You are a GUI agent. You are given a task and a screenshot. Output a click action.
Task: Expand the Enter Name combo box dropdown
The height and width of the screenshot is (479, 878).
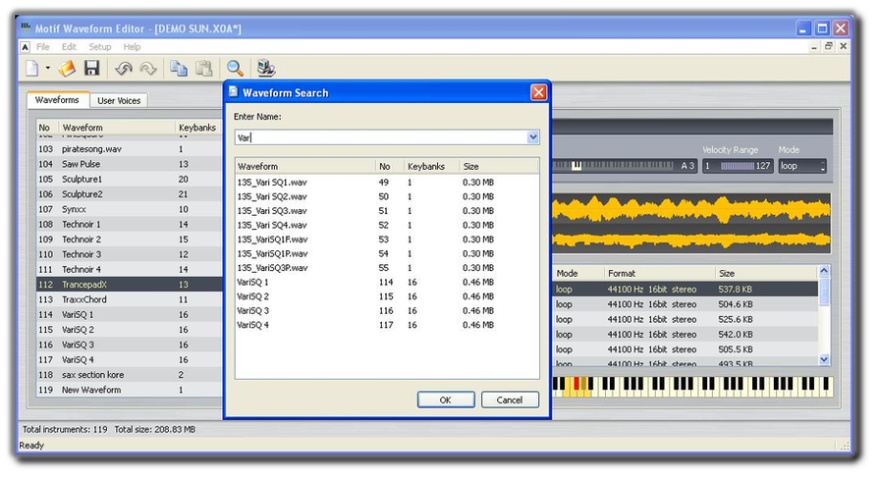click(x=533, y=137)
